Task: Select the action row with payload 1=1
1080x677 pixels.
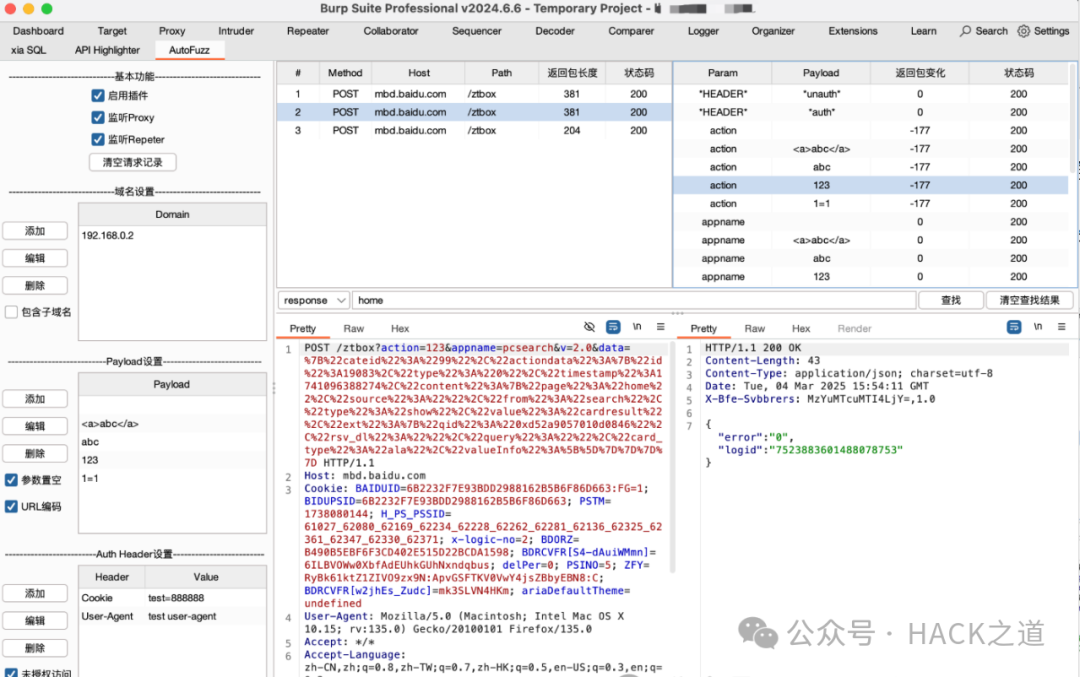Action: [871, 204]
